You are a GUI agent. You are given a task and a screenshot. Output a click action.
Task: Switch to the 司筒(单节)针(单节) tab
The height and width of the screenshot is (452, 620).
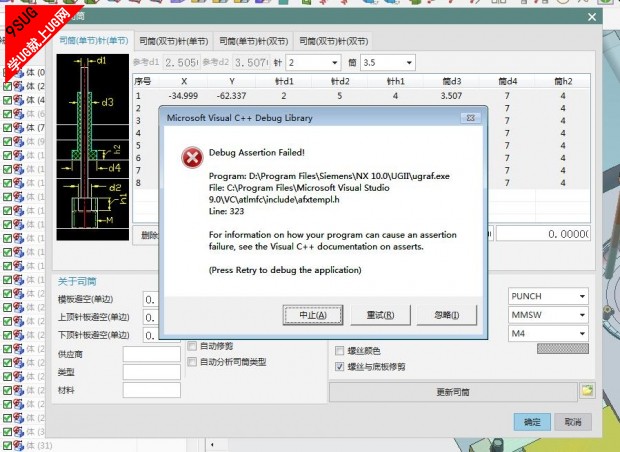tap(94, 41)
